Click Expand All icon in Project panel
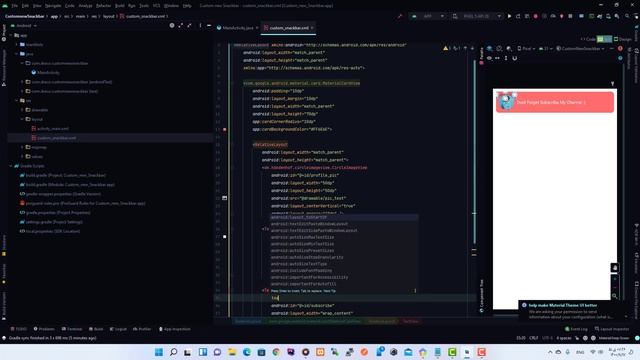Viewport: 640px width, 360px height. point(180,25)
